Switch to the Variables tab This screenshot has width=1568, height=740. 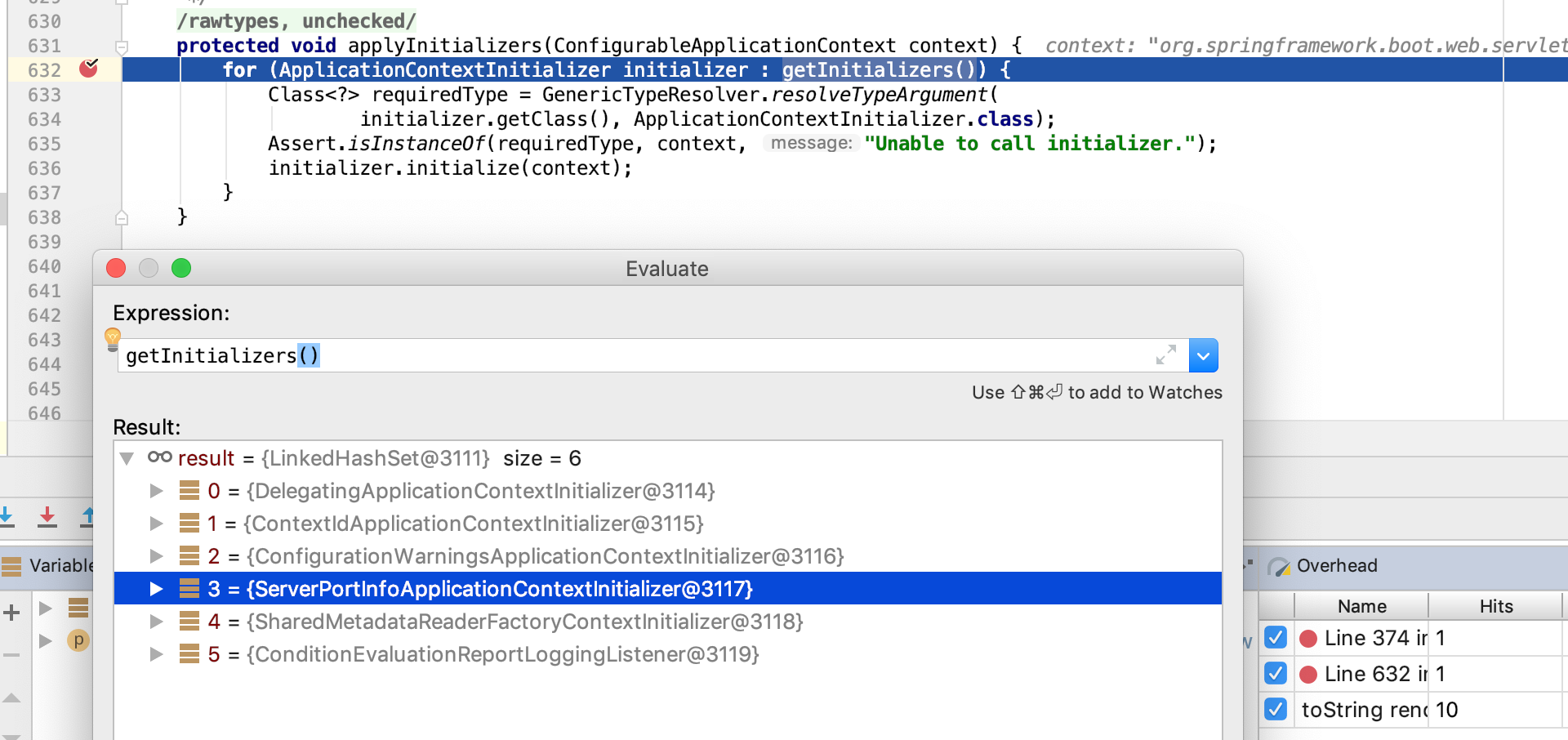(x=57, y=566)
